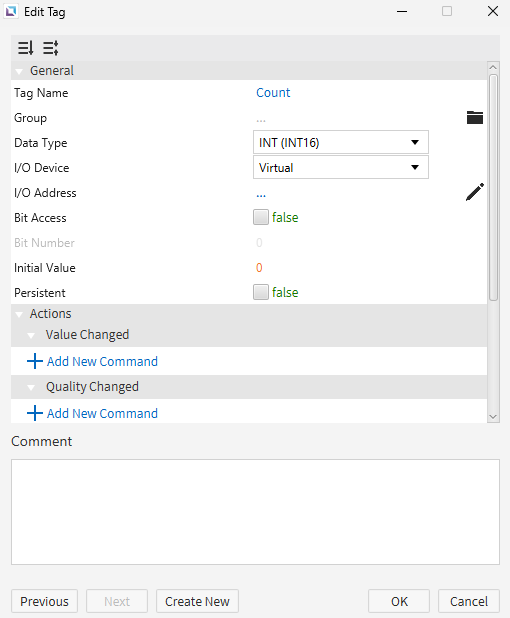This screenshot has width=510, height=618.
Task: Collapse the Value Changed group
Action: (x=31, y=335)
